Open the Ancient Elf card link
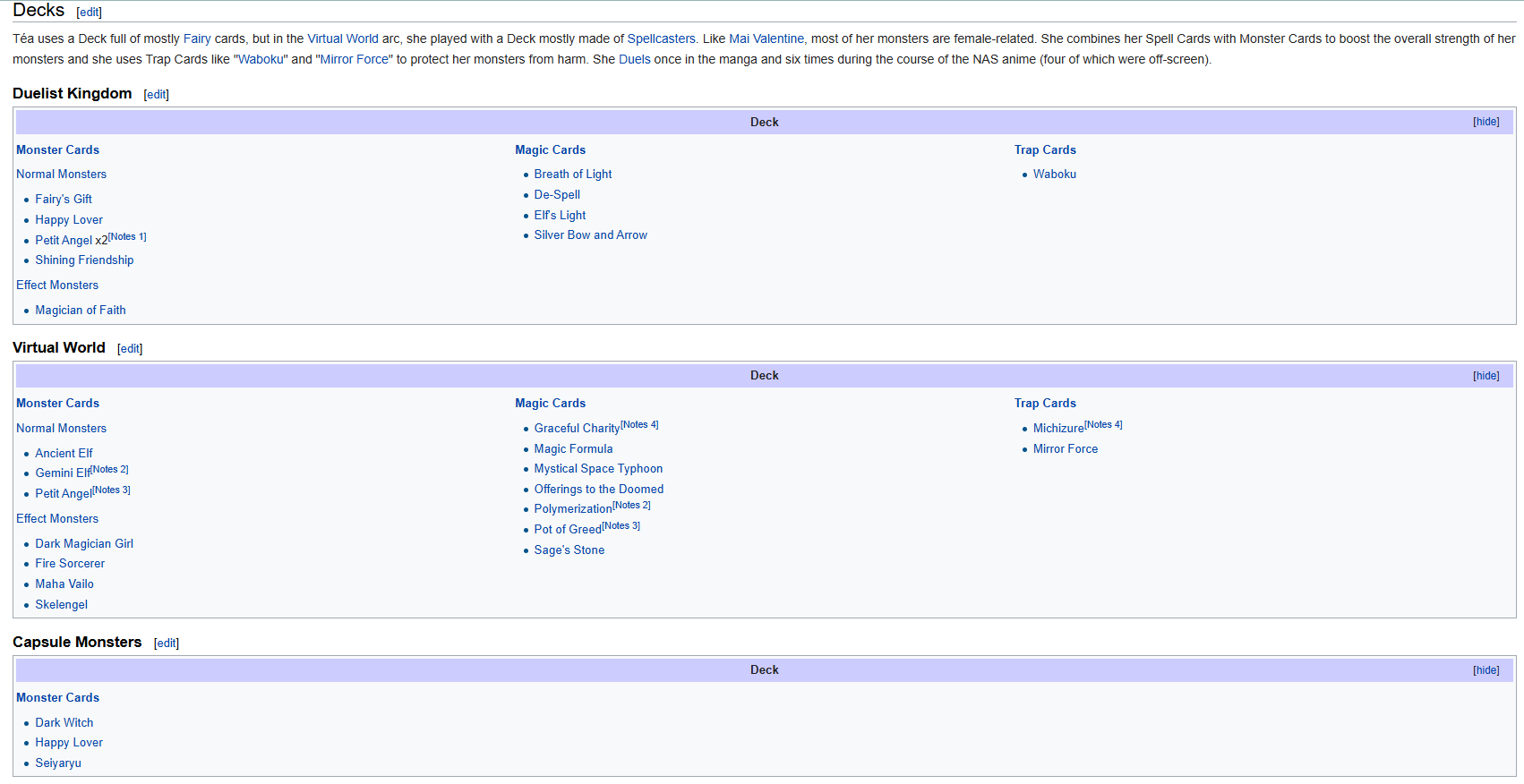The height and width of the screenshot is (784, 1524). (x=64, y=454)
